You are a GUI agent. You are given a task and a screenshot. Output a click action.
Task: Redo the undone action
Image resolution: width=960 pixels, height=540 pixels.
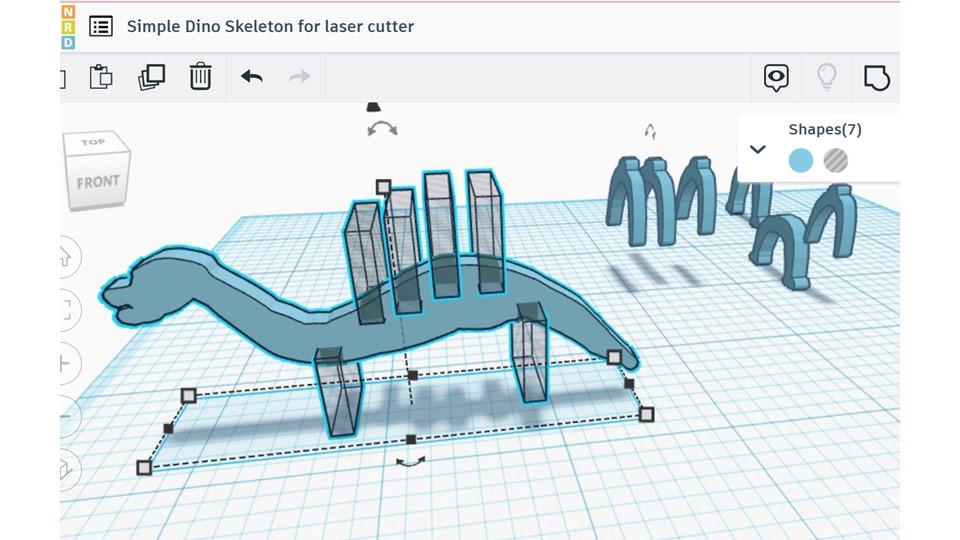coord(299,77)
